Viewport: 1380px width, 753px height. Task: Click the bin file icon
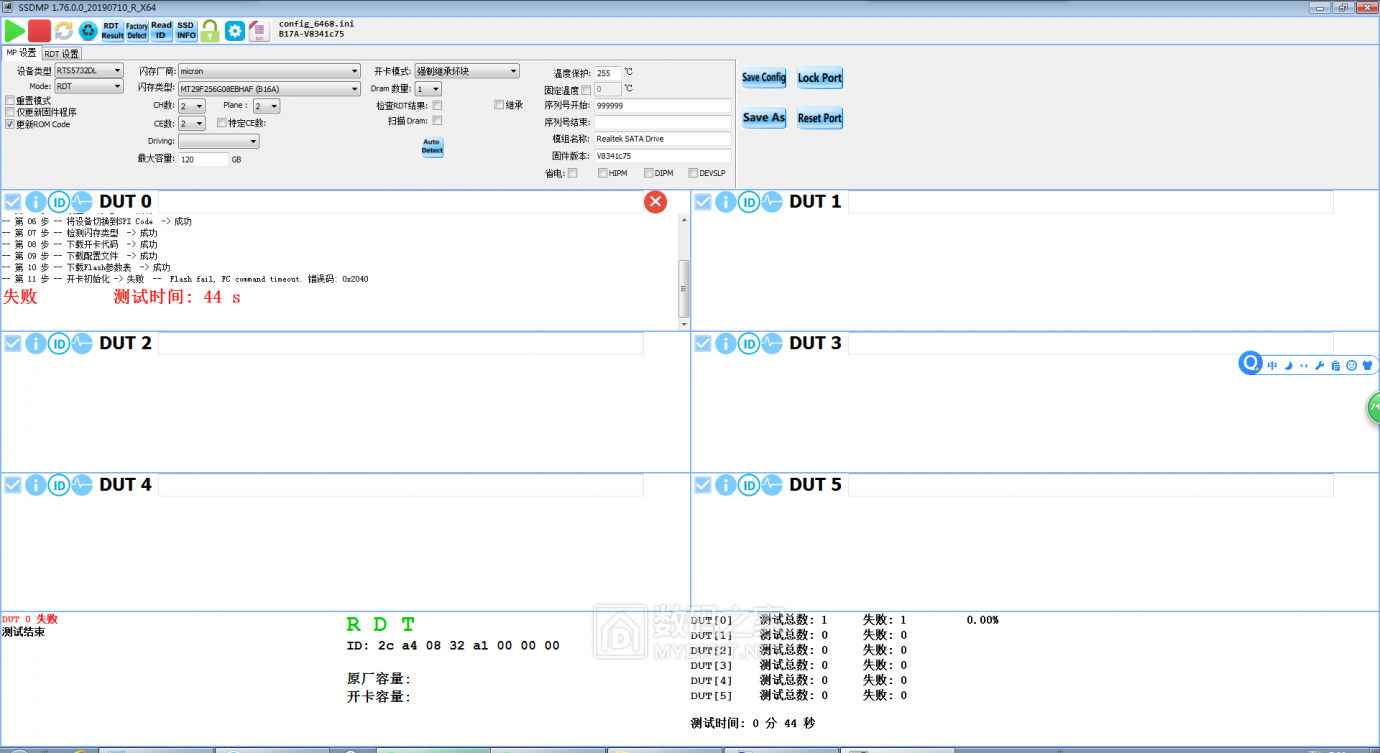tap(258, 31)
